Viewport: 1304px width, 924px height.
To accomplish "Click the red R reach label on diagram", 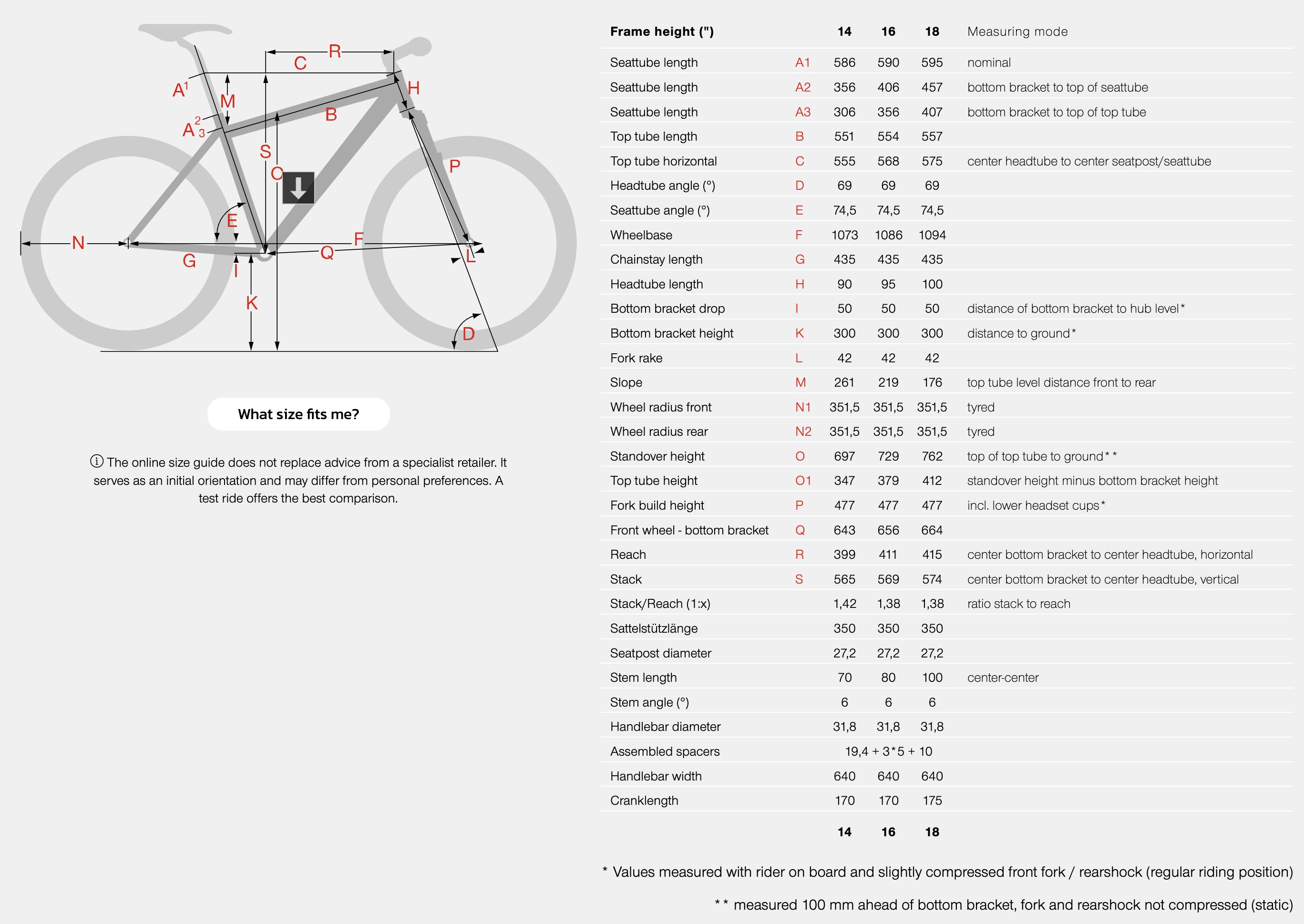I will [x=335, y=52].
